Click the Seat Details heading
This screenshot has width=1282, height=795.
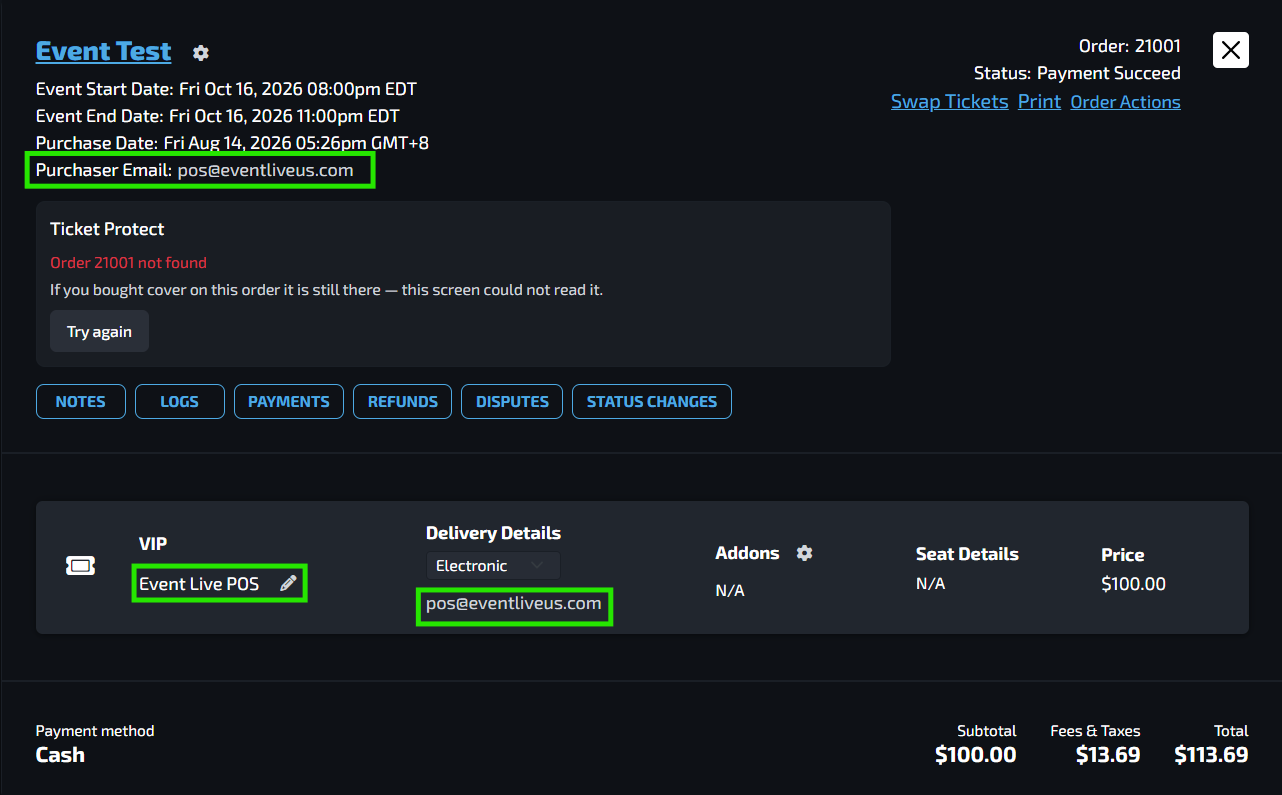[967, 554]
